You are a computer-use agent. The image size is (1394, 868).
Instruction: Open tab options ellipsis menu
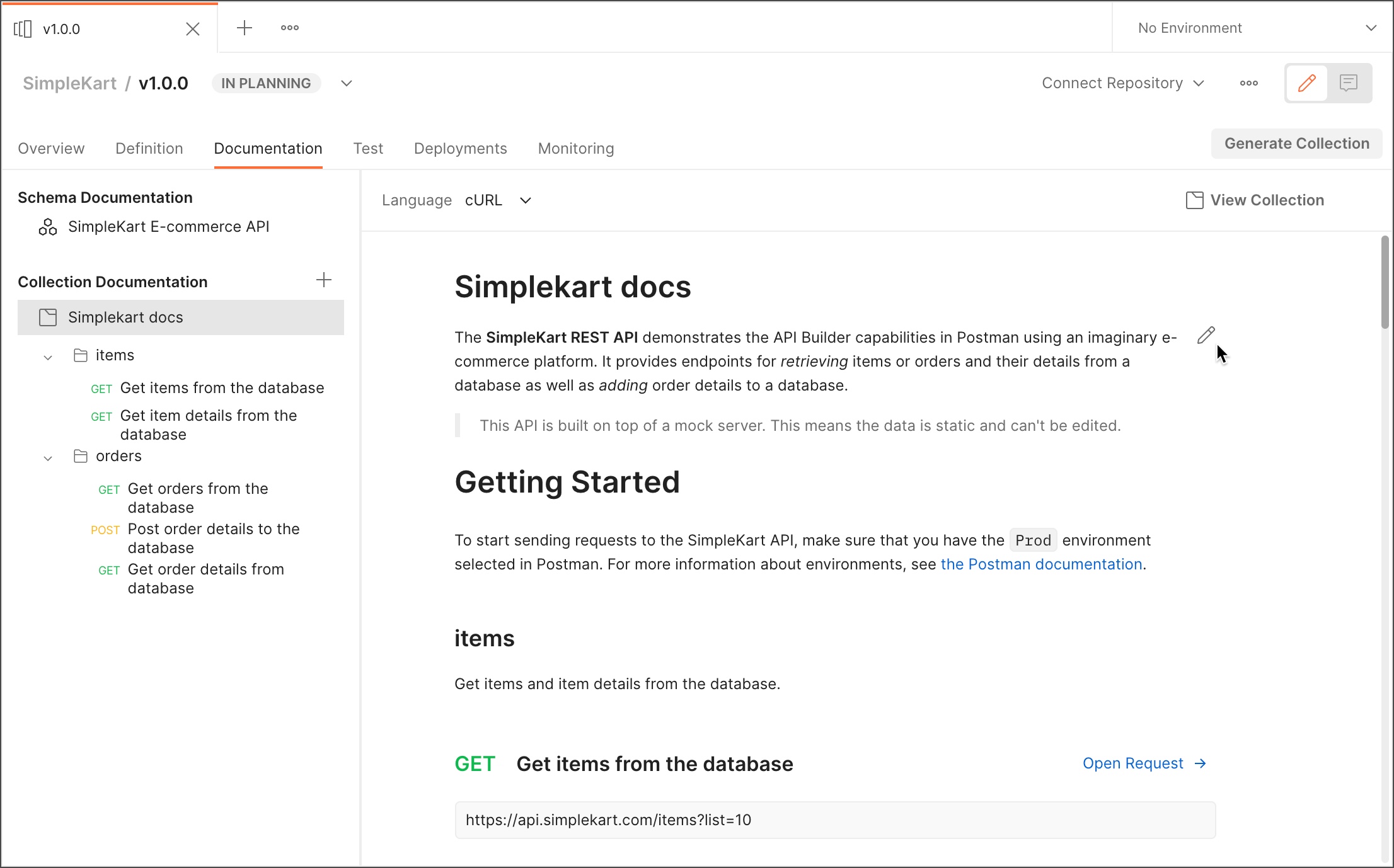[x=290, y=28]
